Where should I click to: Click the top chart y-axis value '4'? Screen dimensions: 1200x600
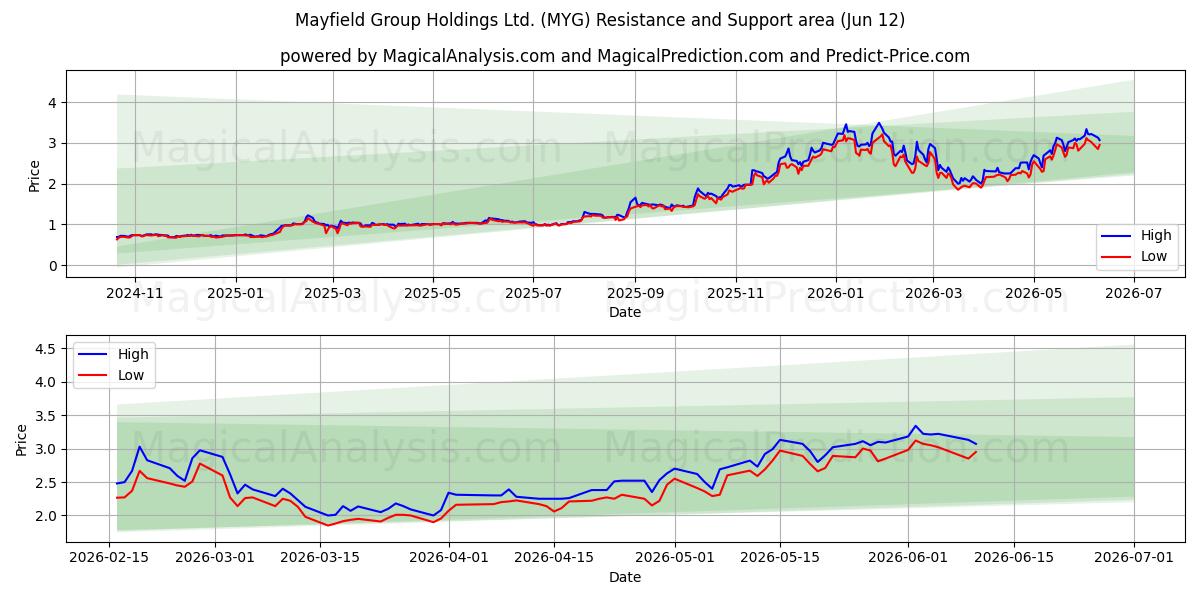click(53, 103)
